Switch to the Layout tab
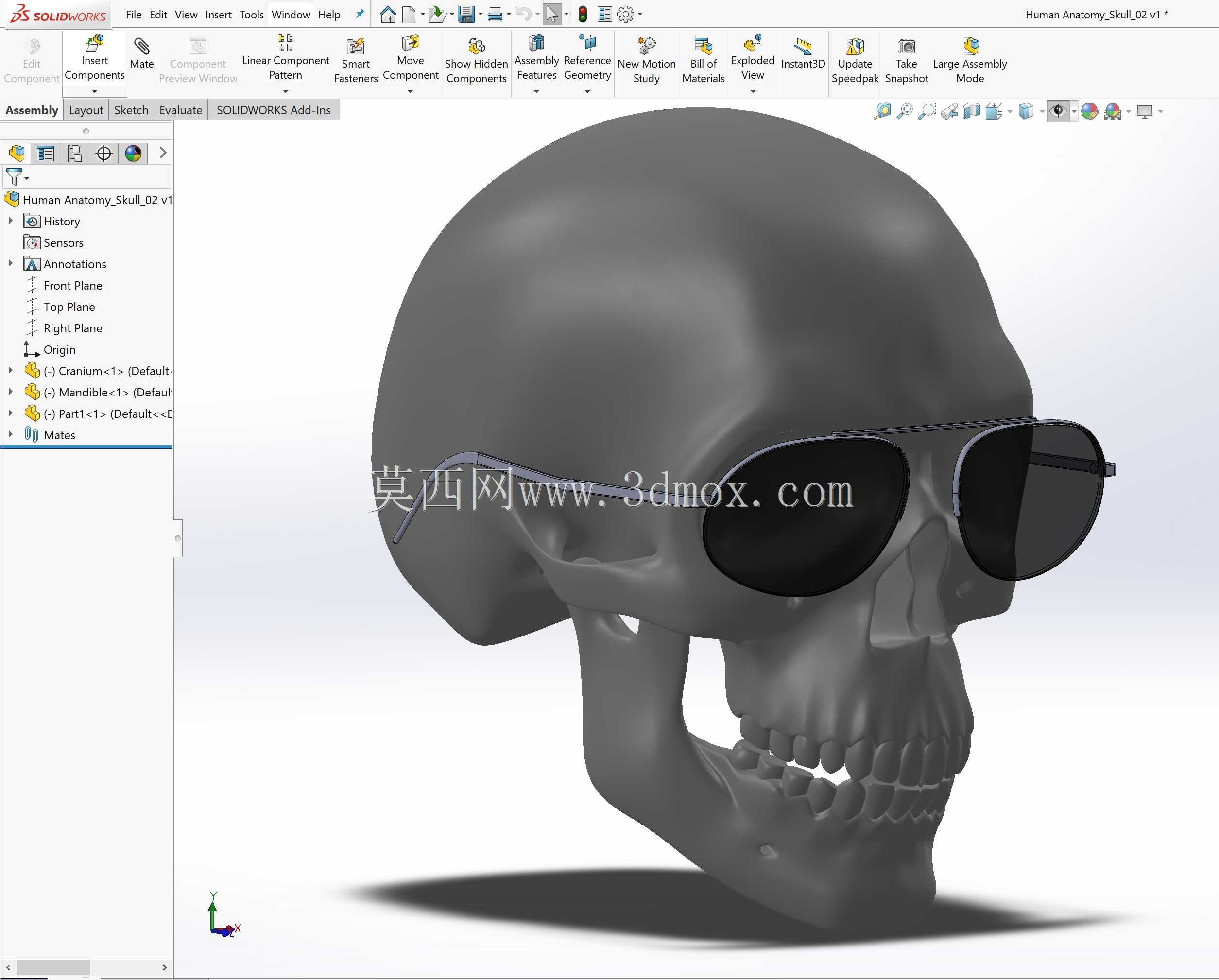This screenshot has height=980, width=1219. click(x=86, y=110)
